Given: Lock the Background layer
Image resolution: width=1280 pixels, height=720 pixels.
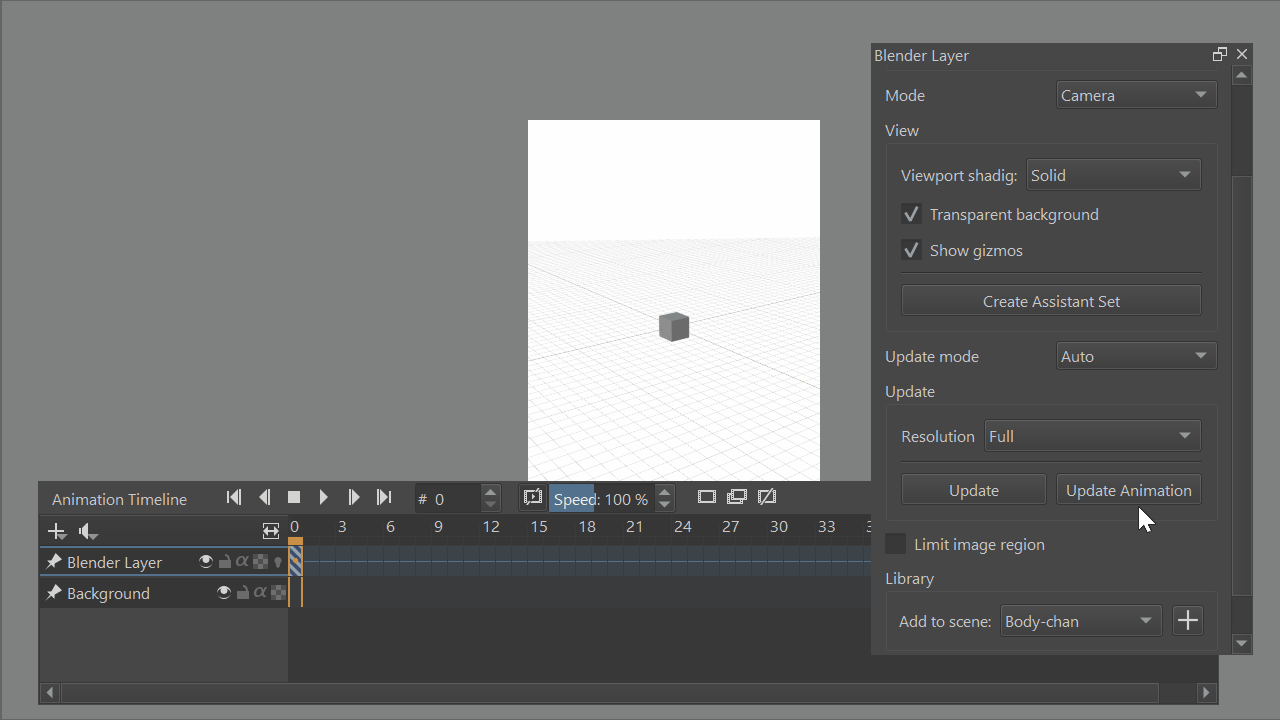Looking at the screenshot, I should [x=243, y=593].
